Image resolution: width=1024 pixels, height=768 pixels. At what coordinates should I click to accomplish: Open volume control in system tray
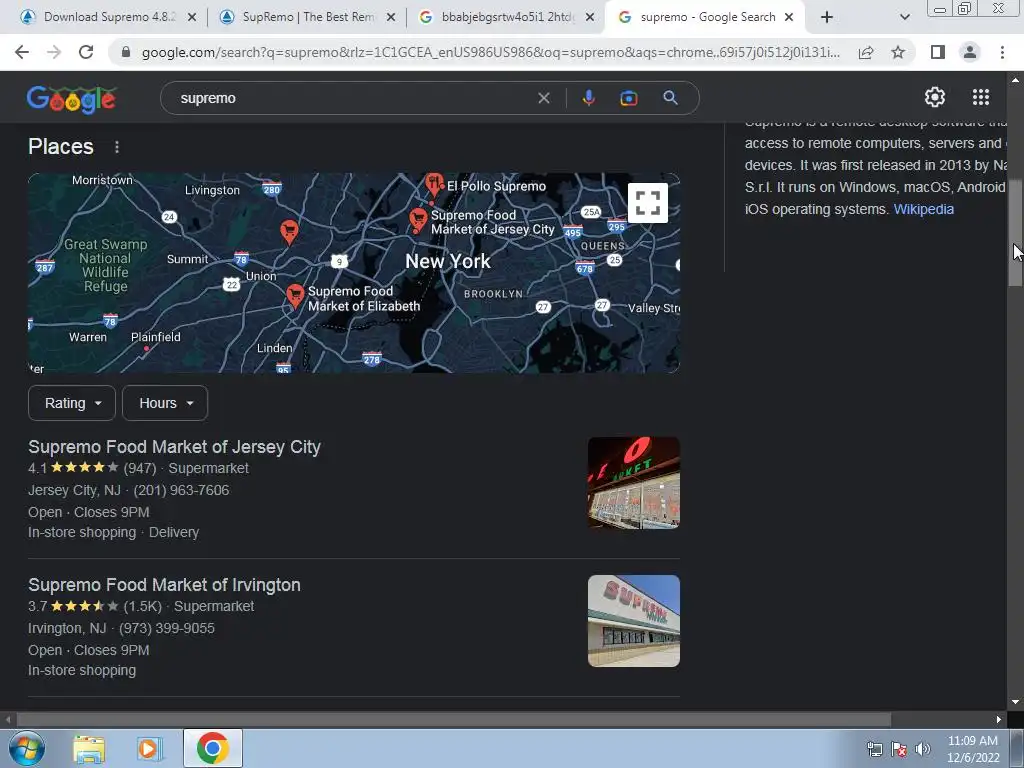click(923, 749)
